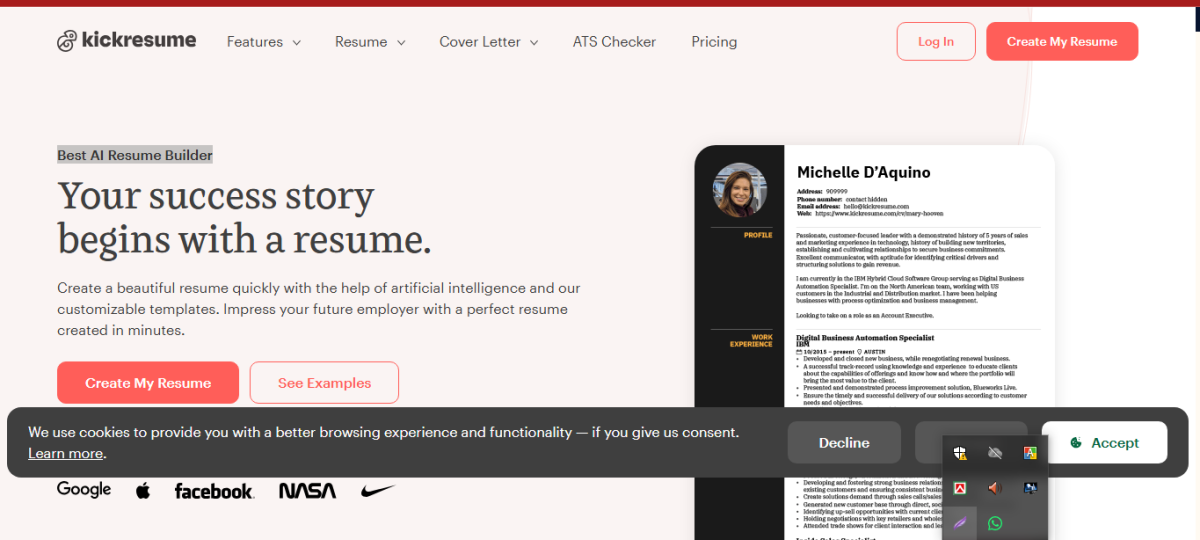
Task: Click the Best AI Resume Builder highlighted text
Action: tap(135, 155)
